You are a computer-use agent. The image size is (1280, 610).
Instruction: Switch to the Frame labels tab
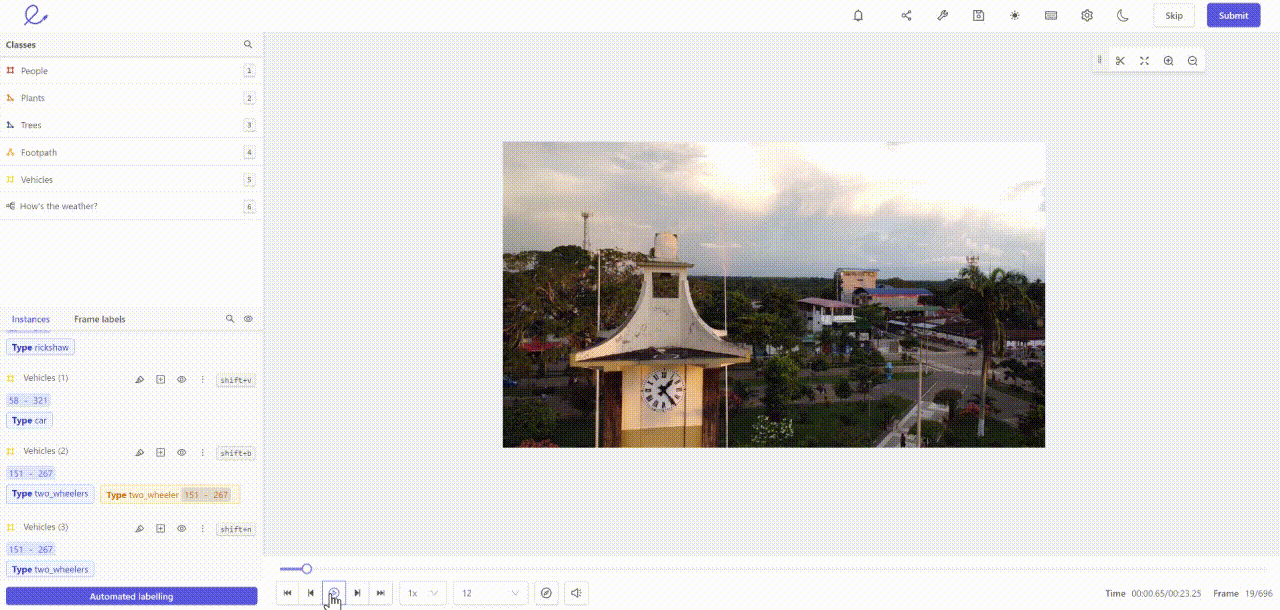click(100, 319)
